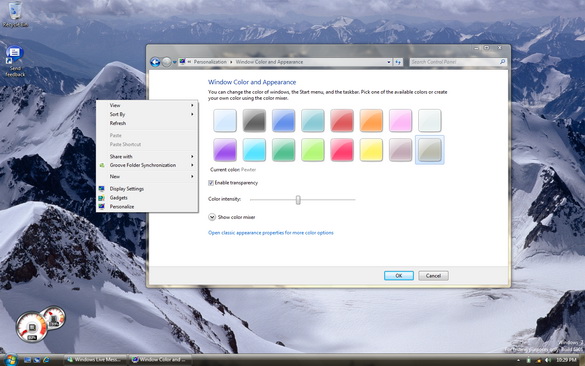Click the address bar refresh button
The height and width of the screenshot is (366, 585).
(x=398, y=62)
